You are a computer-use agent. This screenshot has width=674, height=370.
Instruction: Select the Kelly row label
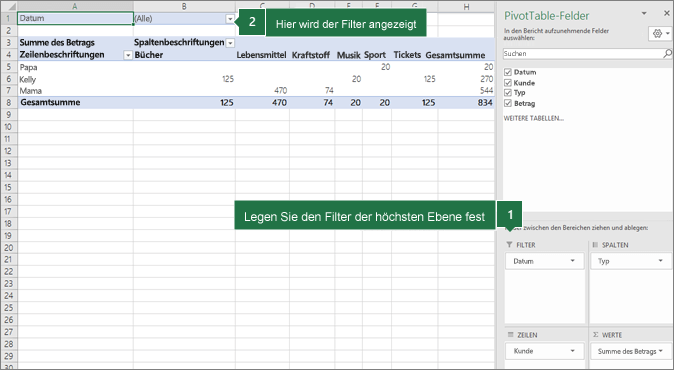[28, 79]
